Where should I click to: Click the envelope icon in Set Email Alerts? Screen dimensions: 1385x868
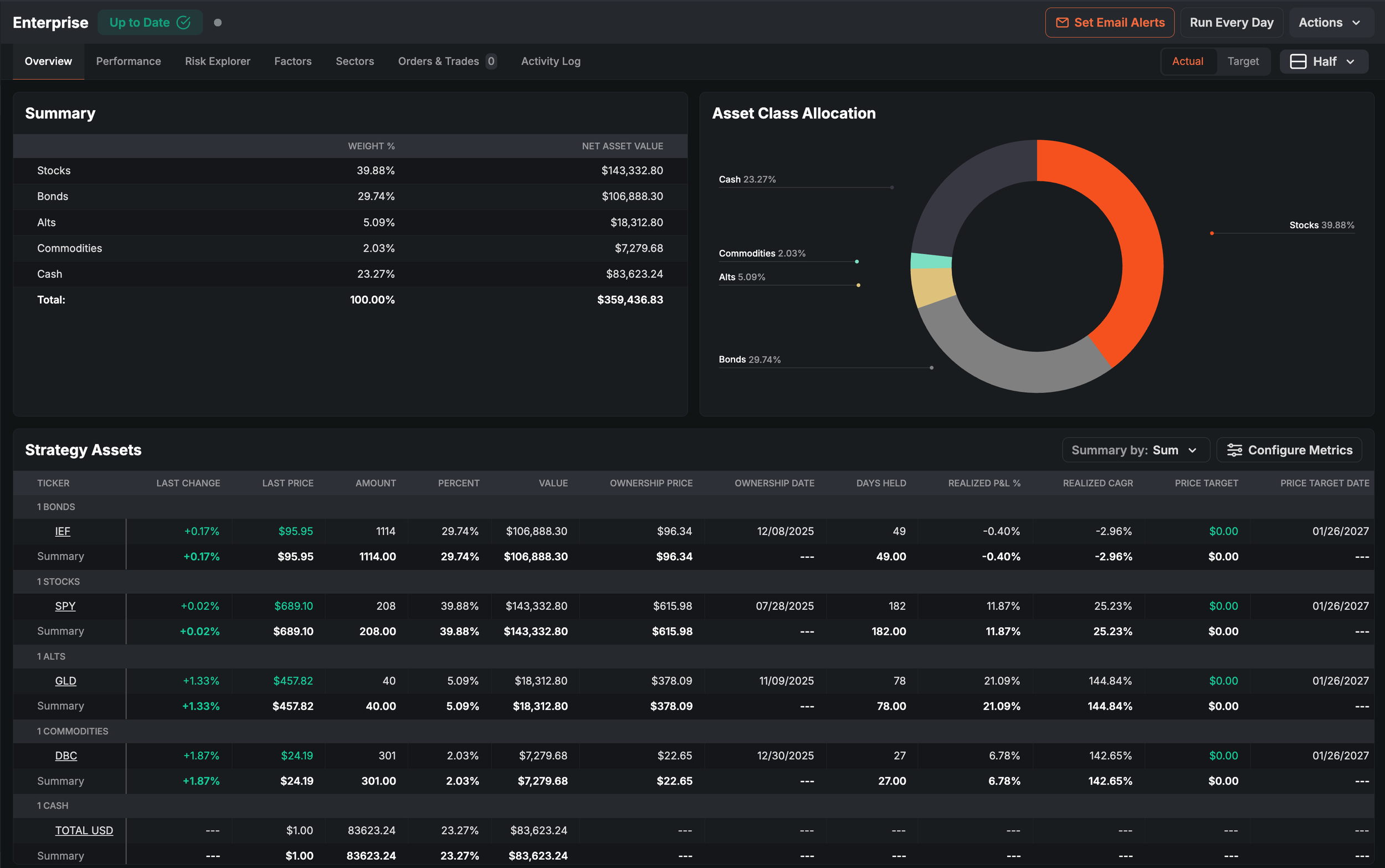(1062, 22)
